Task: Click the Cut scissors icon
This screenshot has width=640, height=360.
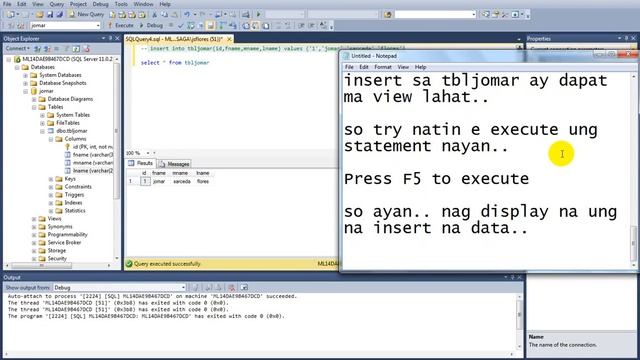Action: 154,14
